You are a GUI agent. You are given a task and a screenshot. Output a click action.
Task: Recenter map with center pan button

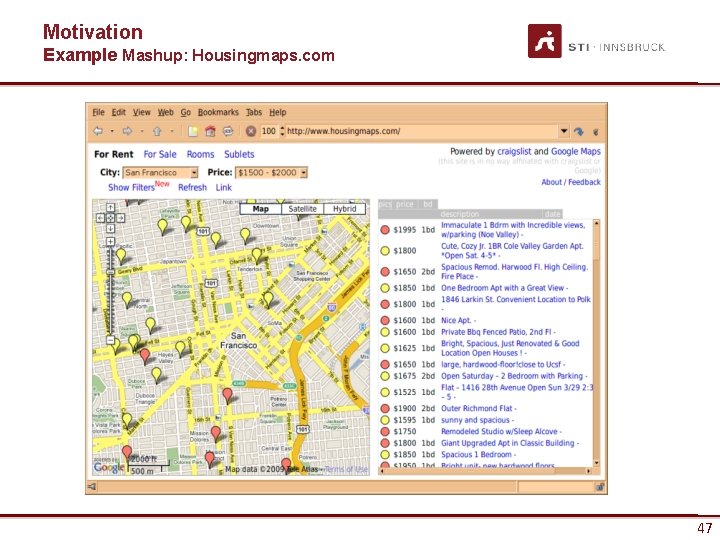110,218
